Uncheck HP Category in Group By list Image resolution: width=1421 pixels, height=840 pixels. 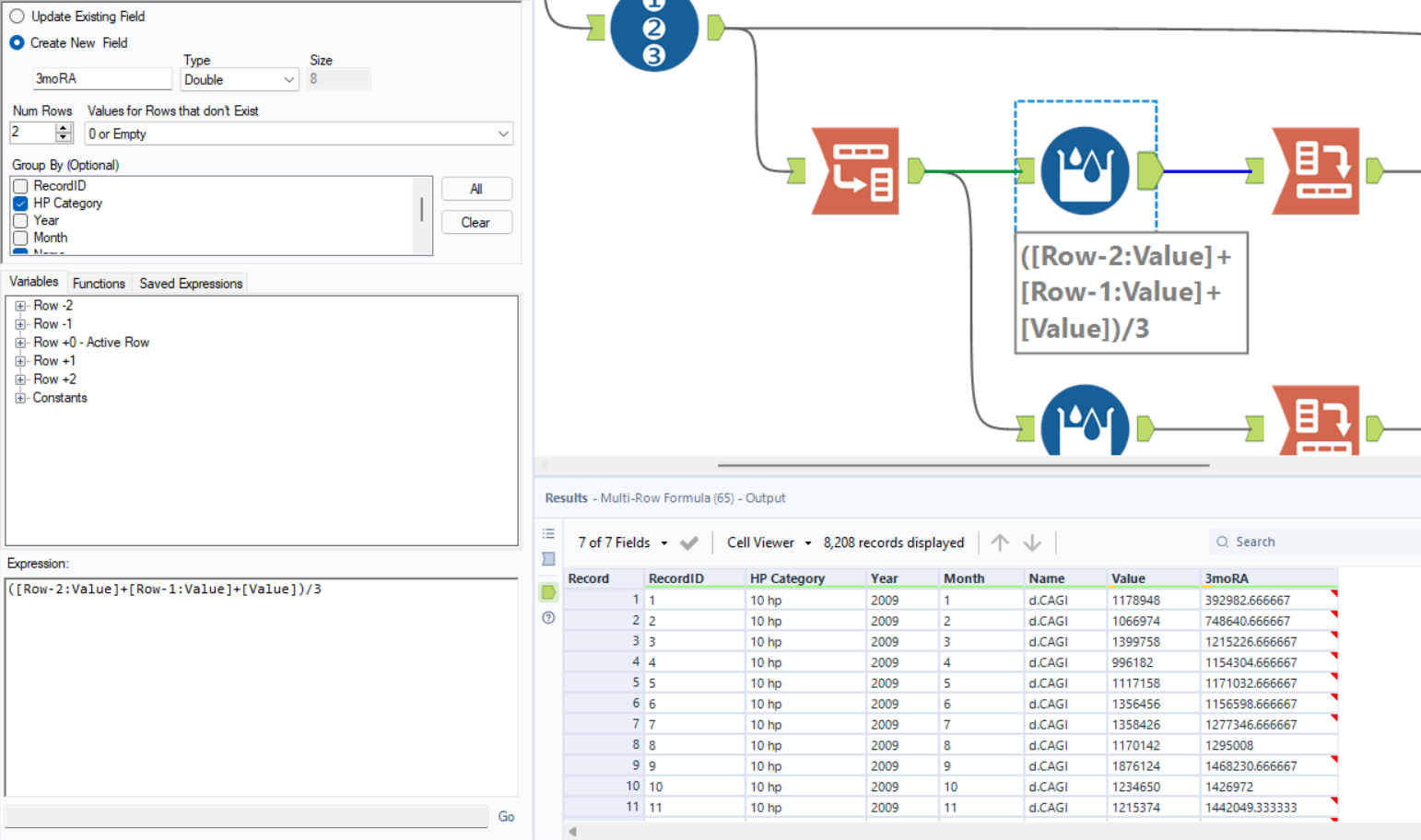tap(20, 204)
